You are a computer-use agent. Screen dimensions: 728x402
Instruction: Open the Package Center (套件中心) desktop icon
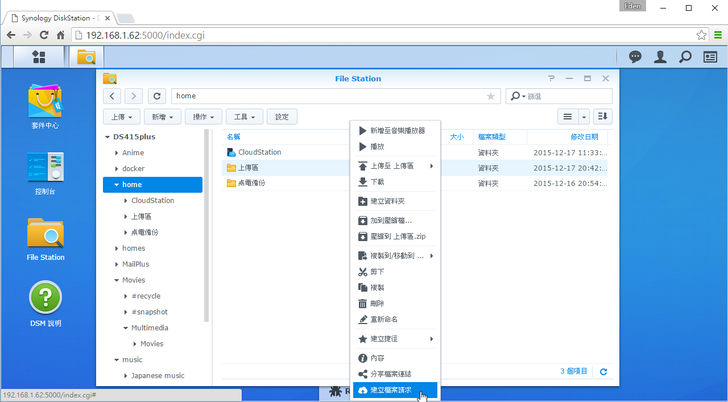(x=45, y=104)
